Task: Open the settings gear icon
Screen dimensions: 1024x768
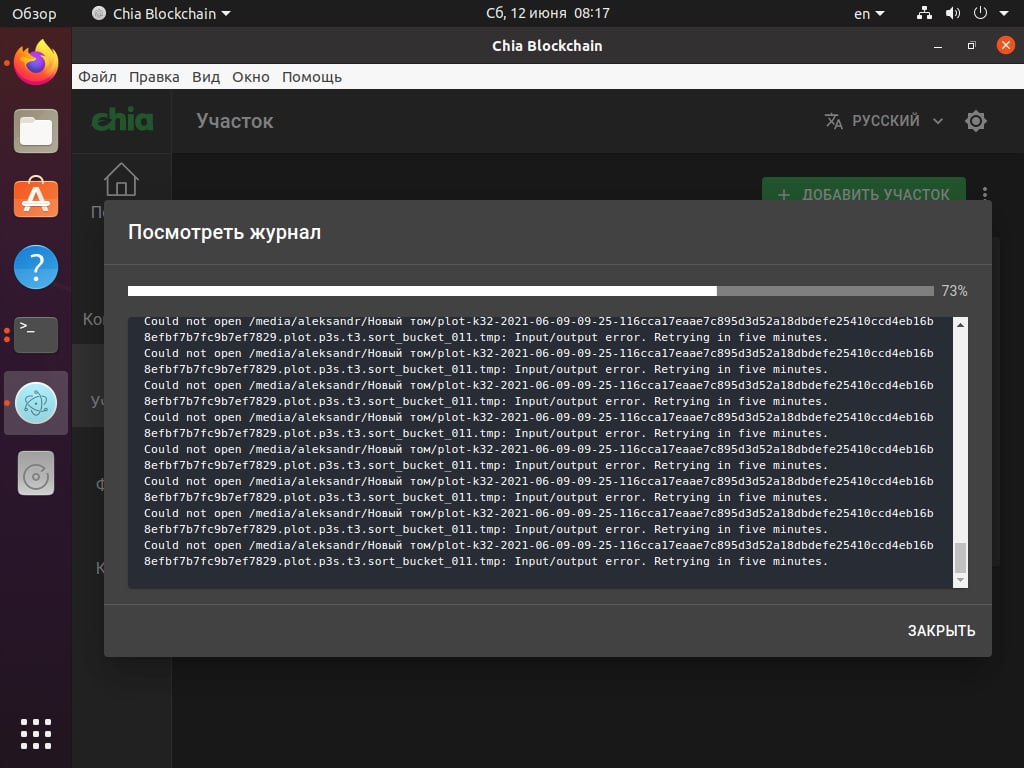Action: 976,121
